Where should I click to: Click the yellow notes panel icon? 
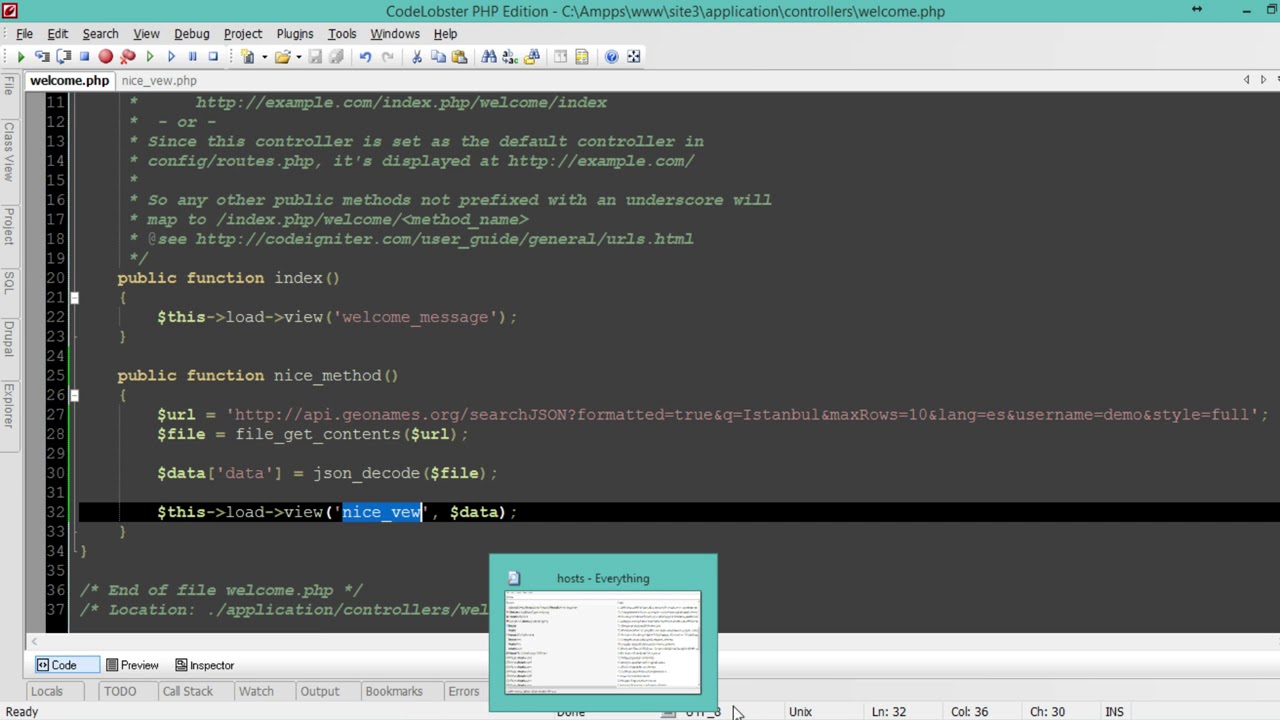pyautogui.click(x=582, y=57)
